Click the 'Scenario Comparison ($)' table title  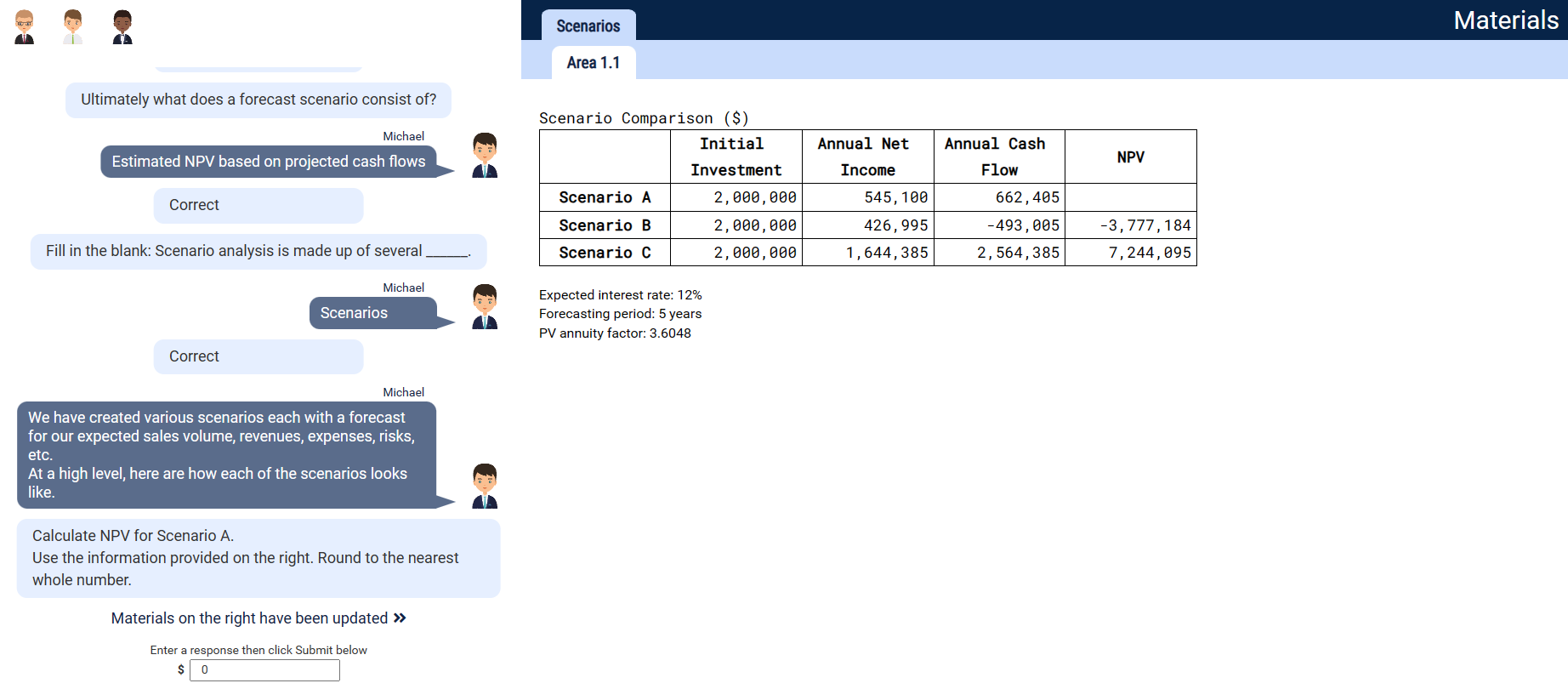coord(644,118)
